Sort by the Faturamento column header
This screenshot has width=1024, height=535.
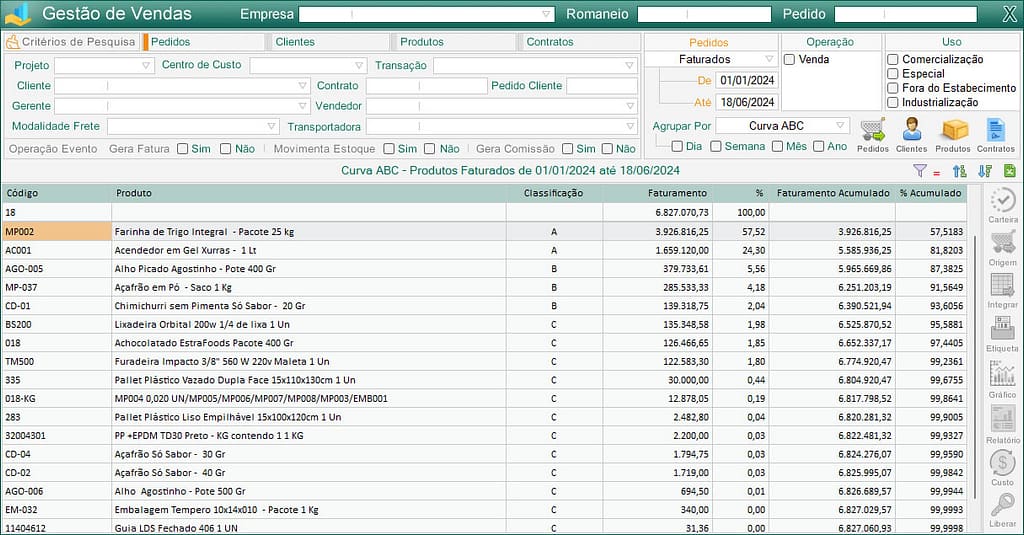[x=657, y=193]
